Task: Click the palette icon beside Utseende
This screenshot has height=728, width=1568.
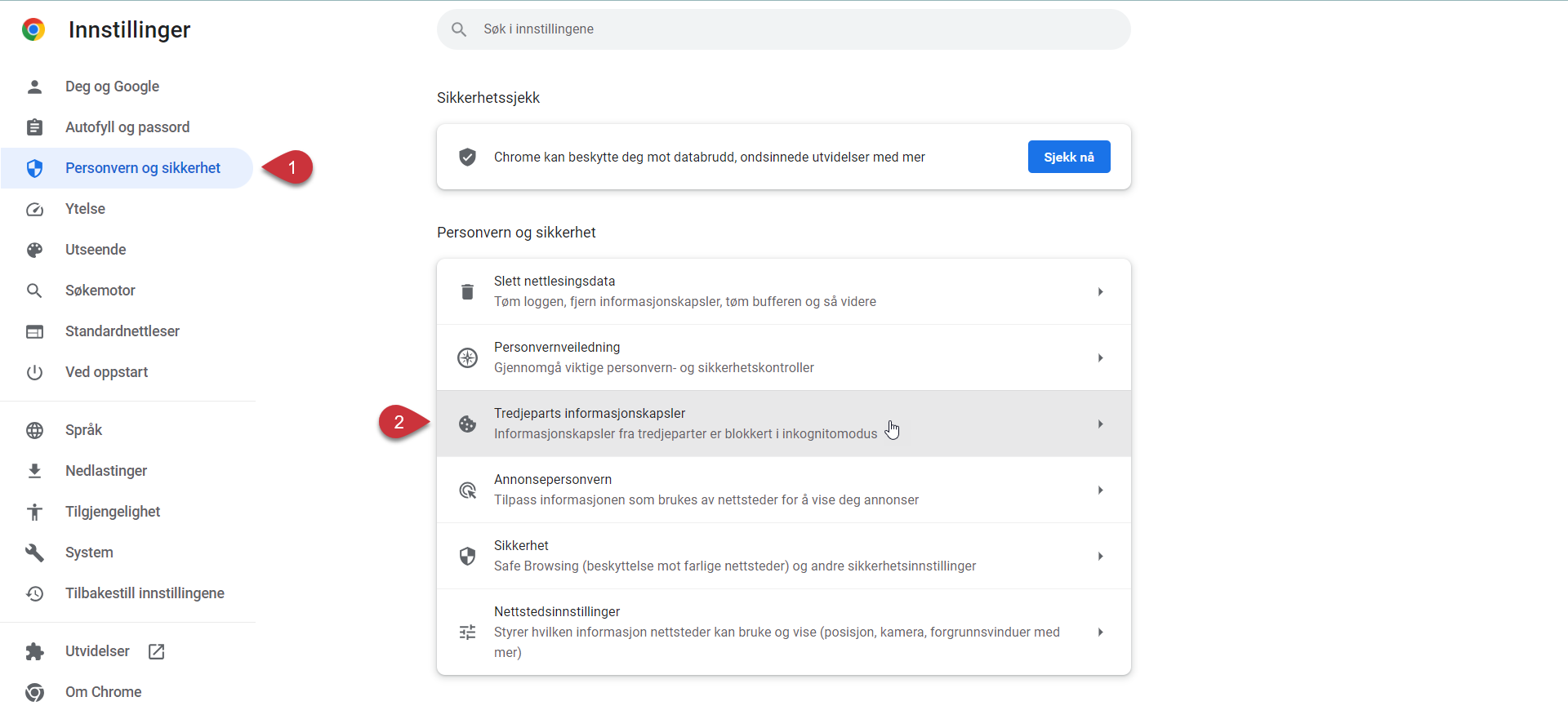Action: (x=34, y=250)
